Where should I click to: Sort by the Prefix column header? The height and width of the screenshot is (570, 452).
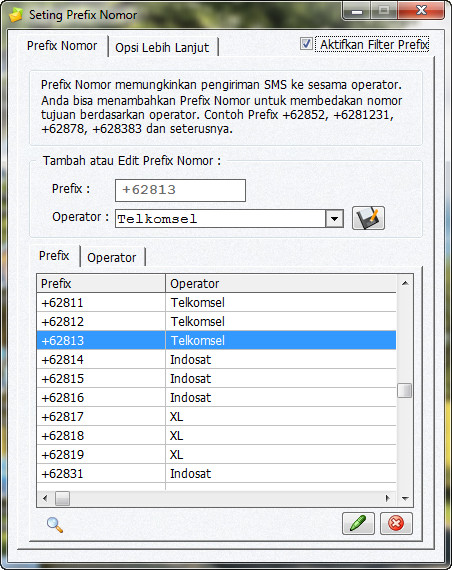[101, 284]
